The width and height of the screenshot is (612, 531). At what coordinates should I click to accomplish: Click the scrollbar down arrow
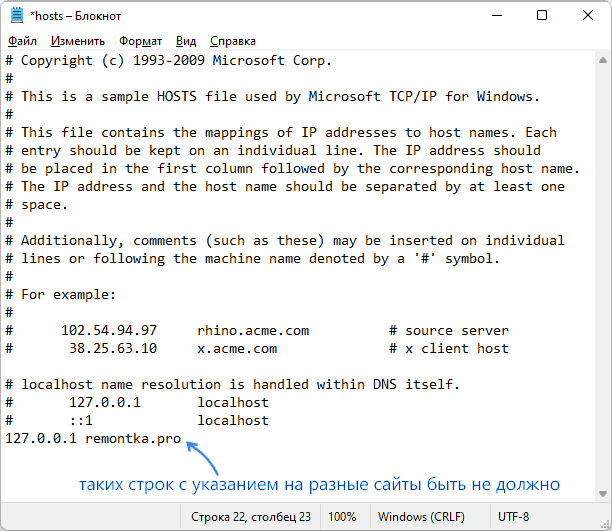(603, 494)
